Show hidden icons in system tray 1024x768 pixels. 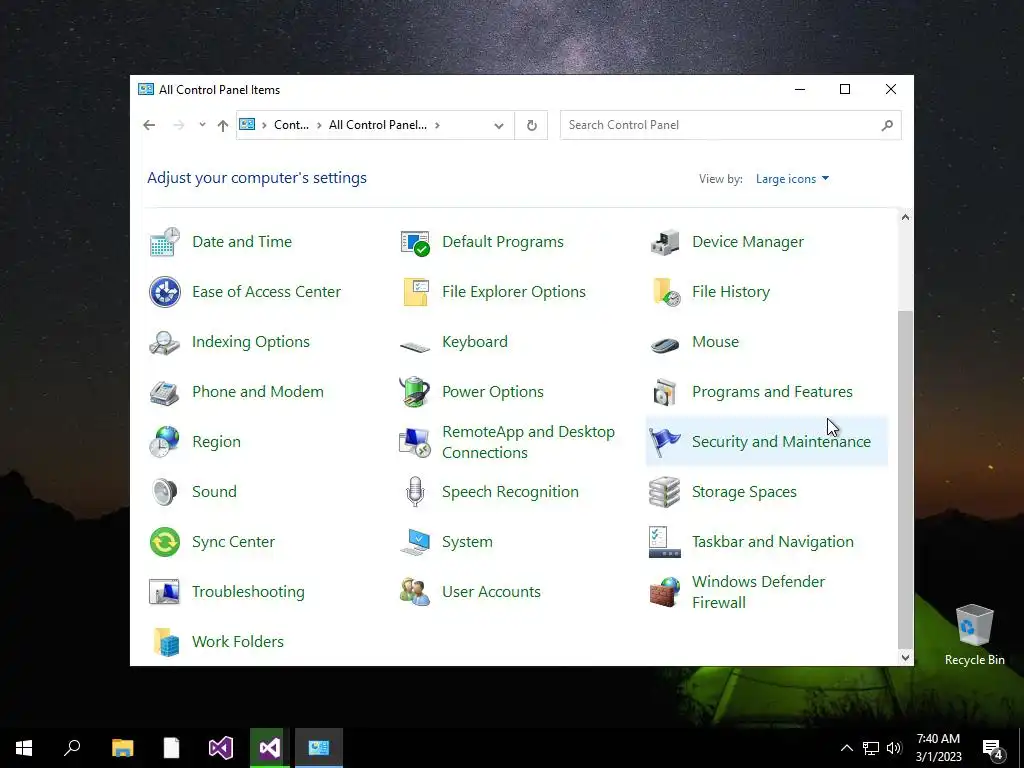point(846,748)
